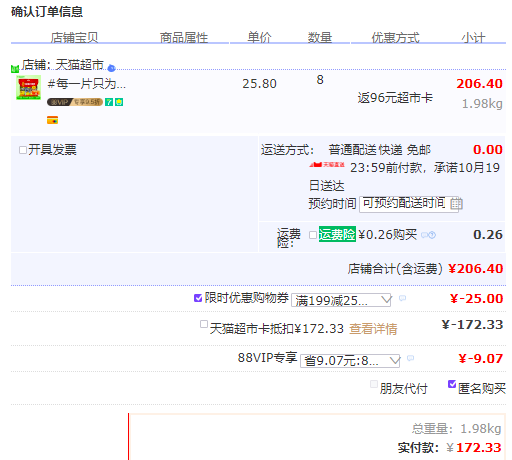Screen dimensions: 512x460
Task: Click the 查看详情 link
Action: pyautogui.click(x=373, y=329)
